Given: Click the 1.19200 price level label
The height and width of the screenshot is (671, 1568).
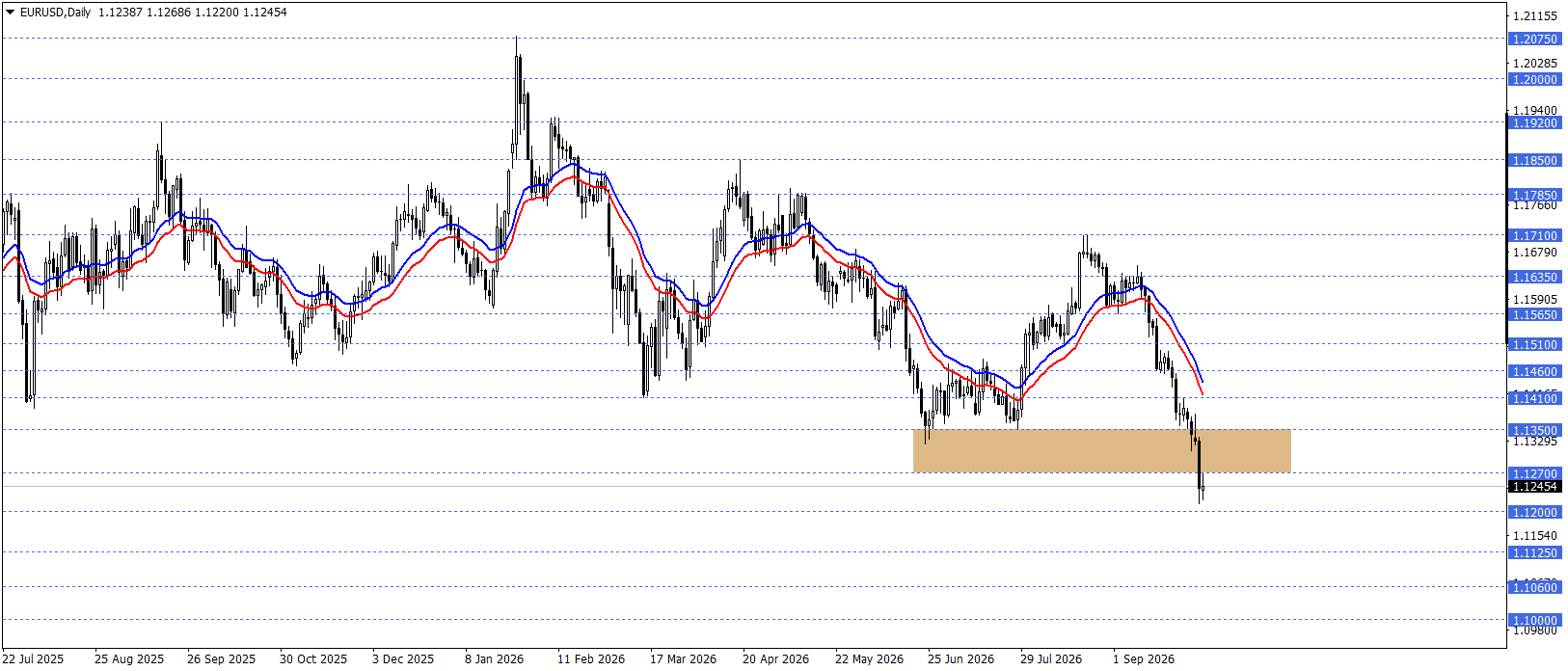Looking at the screenshot, I should pos(1534,123).
